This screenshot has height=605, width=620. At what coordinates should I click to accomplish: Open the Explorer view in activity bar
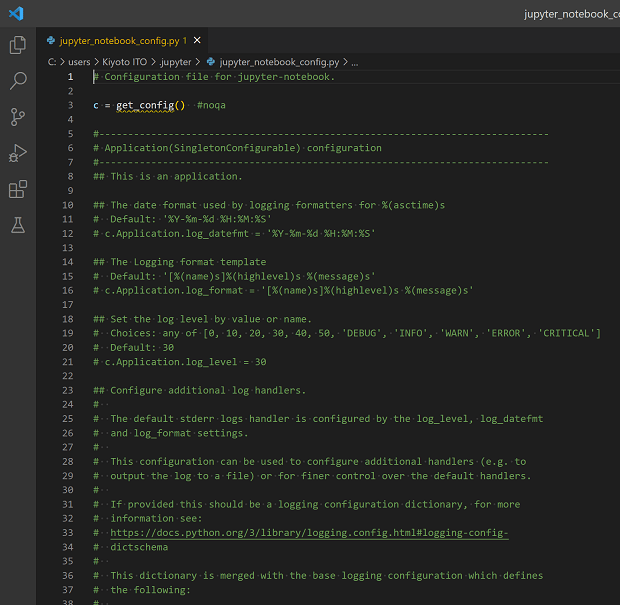(18, 45)
